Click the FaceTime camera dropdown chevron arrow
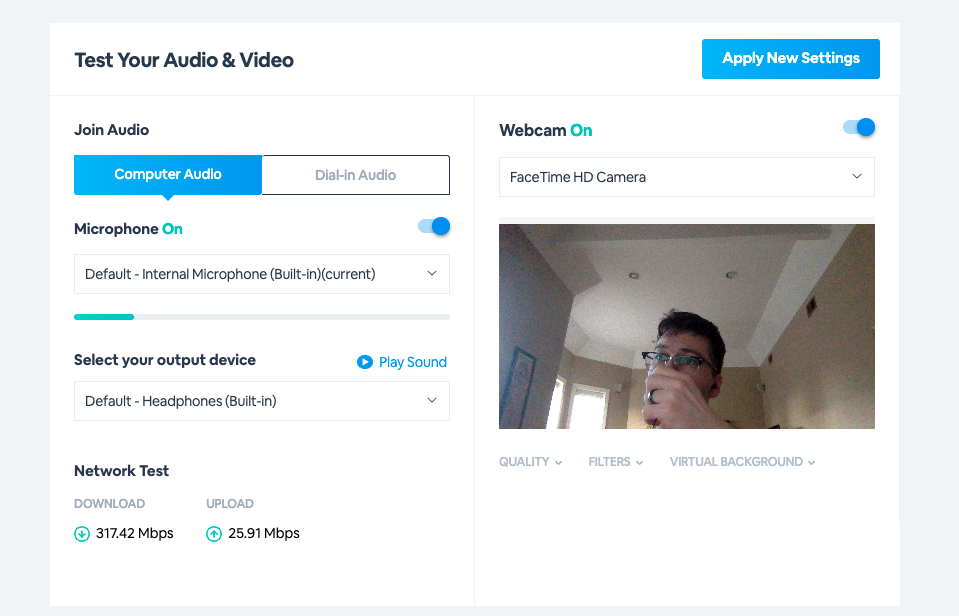This screenshot has height=616, width=959. point(856,176)
